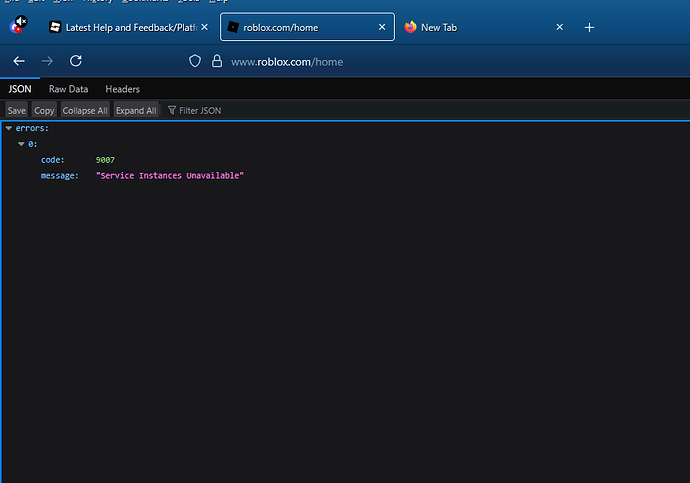Reload the current page
This screenshot has width=690, height=483.
pos(76,61)
